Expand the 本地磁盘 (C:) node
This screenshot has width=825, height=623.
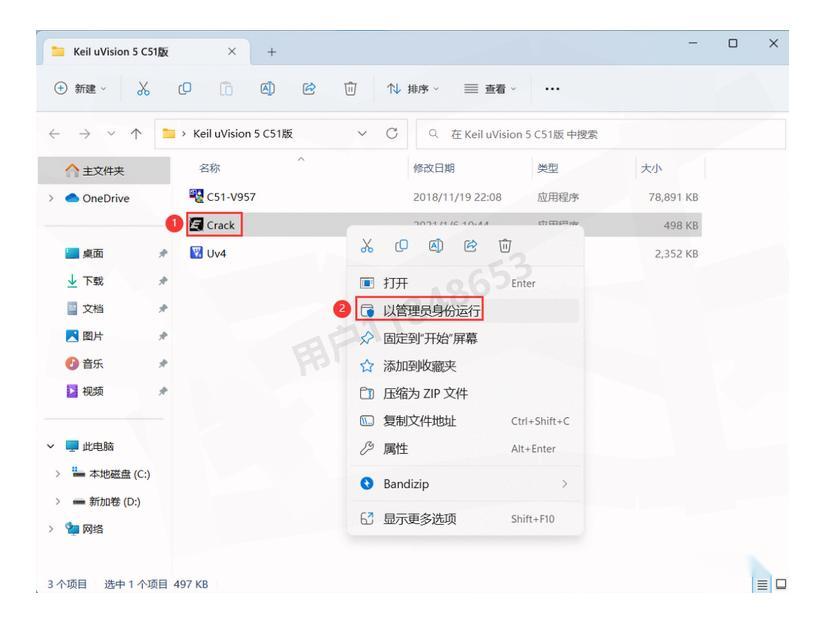click(57, 474)
